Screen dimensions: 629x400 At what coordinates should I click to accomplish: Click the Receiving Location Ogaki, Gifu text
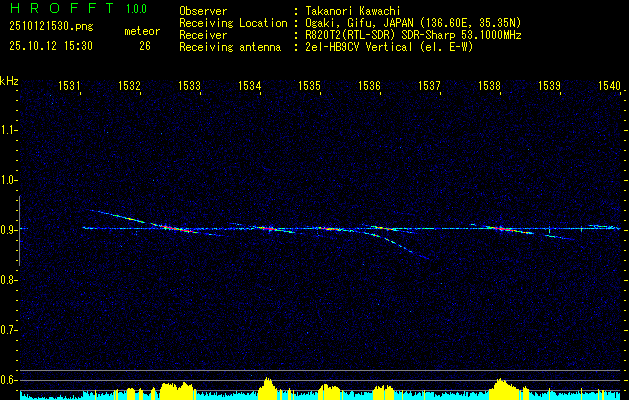point(413,23)
